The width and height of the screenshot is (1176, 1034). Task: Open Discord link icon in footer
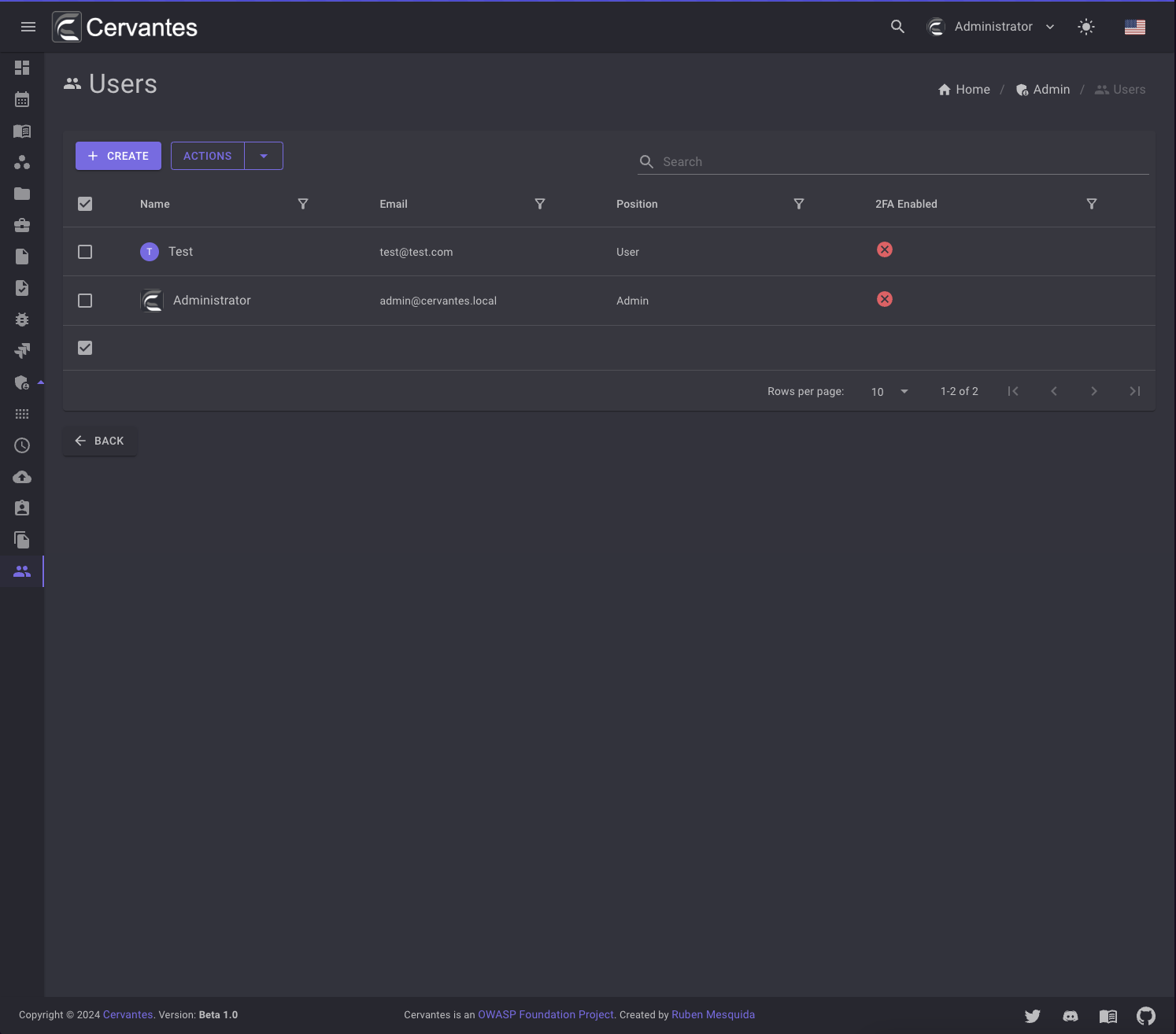1071,1016
